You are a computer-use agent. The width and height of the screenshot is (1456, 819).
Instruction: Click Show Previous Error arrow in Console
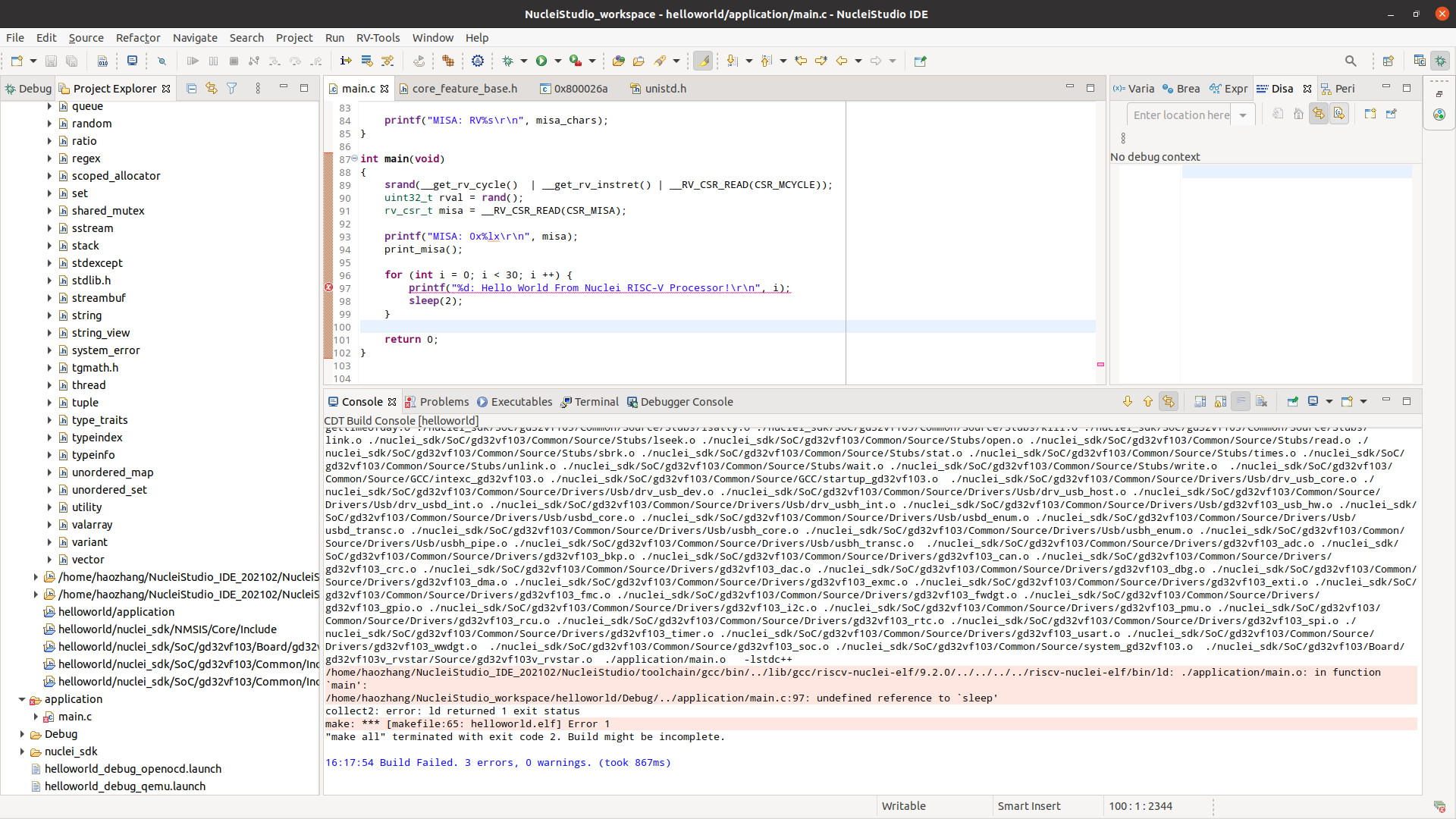tap(1148, 402)
